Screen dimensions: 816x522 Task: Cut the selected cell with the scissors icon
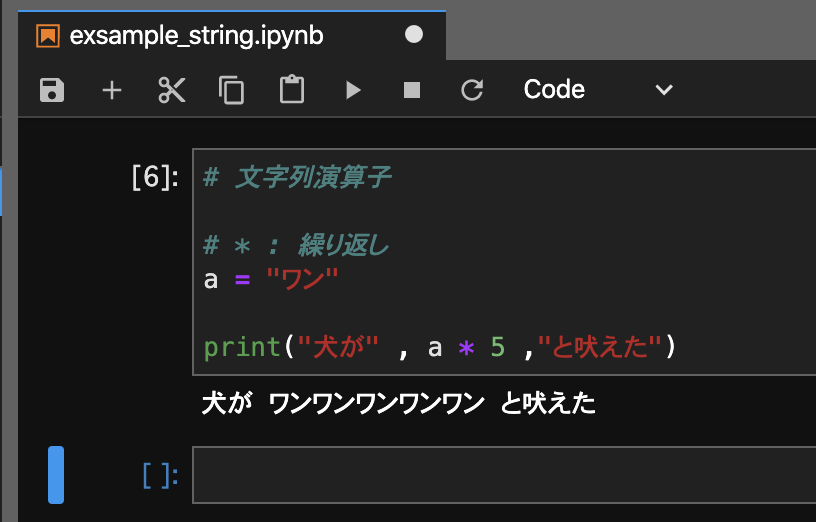click(x=172, y=90)
